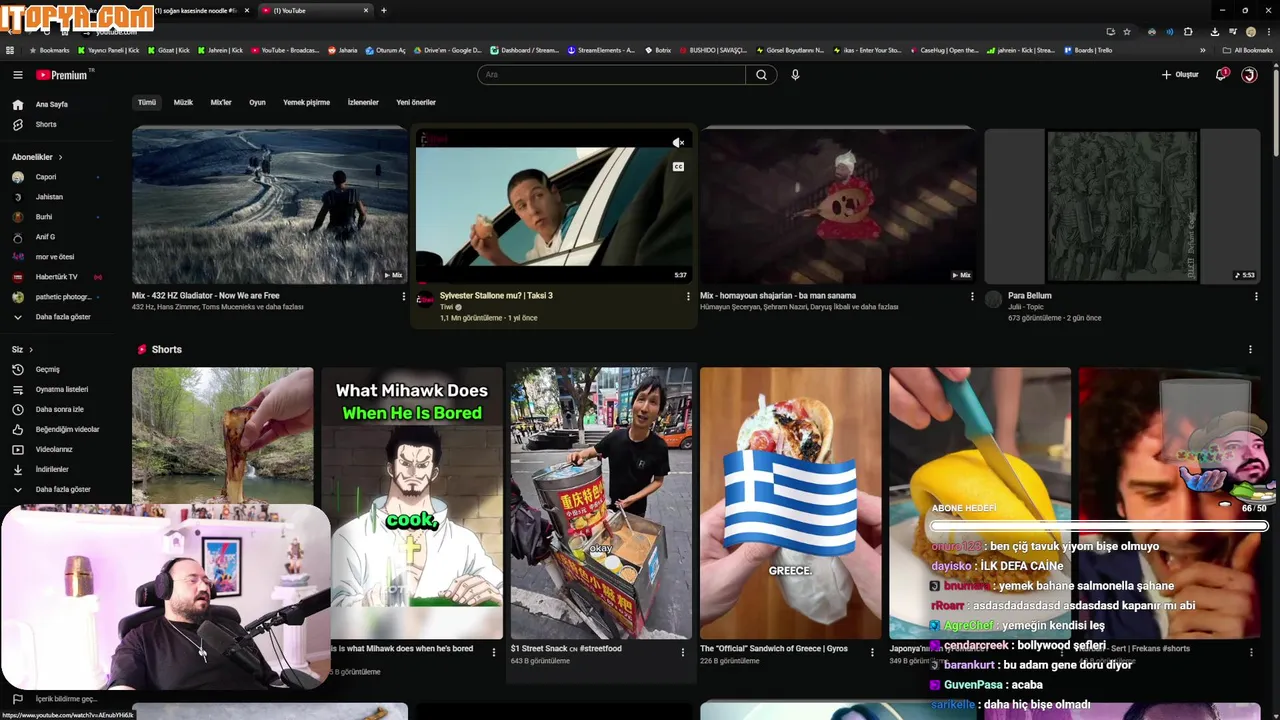This screenshot has width=1280, height=720.
Task: Select the Oyun filter chip
Action: pos(257,102)
